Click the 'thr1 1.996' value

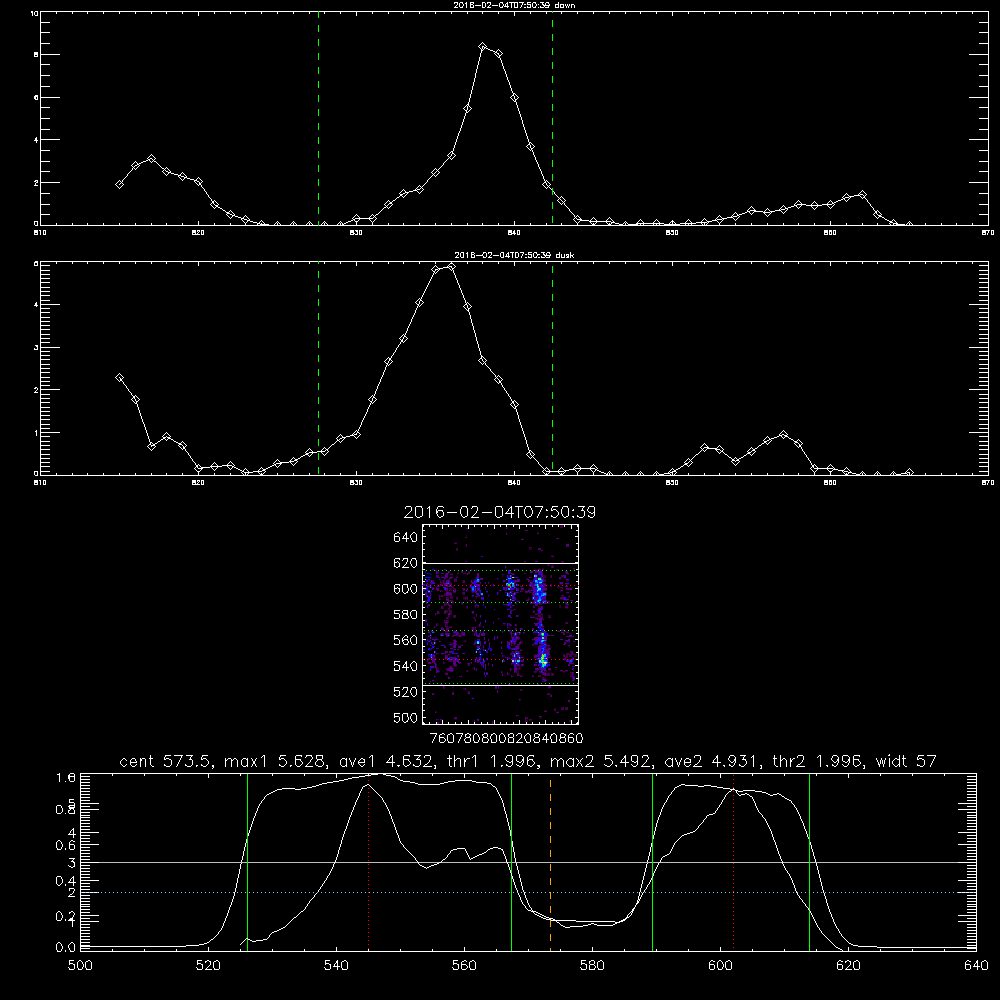point(492,761)
